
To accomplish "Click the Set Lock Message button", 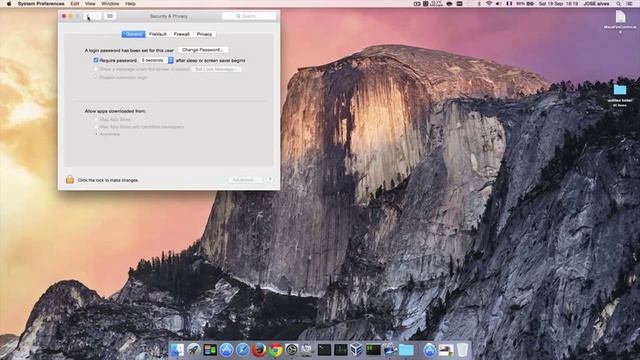I will tap(216, 69).
